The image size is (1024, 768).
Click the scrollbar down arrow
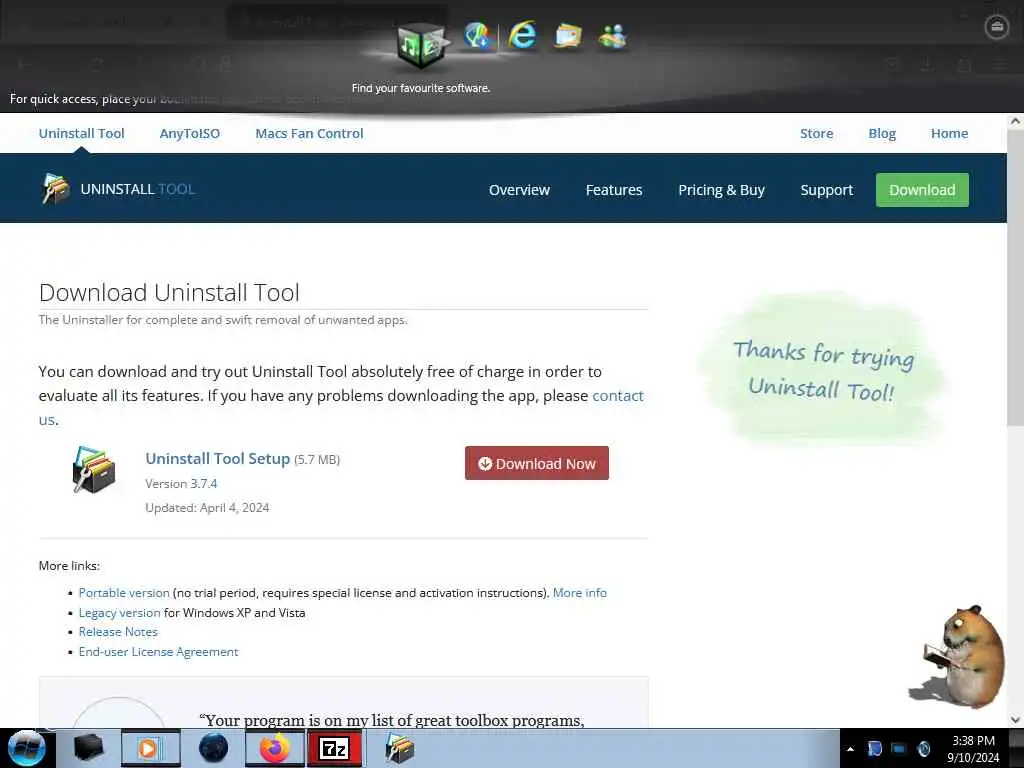tap(1015, 720)
